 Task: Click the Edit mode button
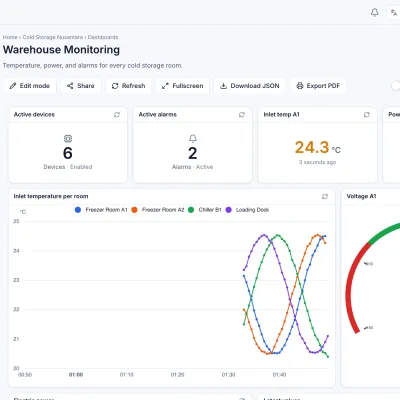[30, 86]
